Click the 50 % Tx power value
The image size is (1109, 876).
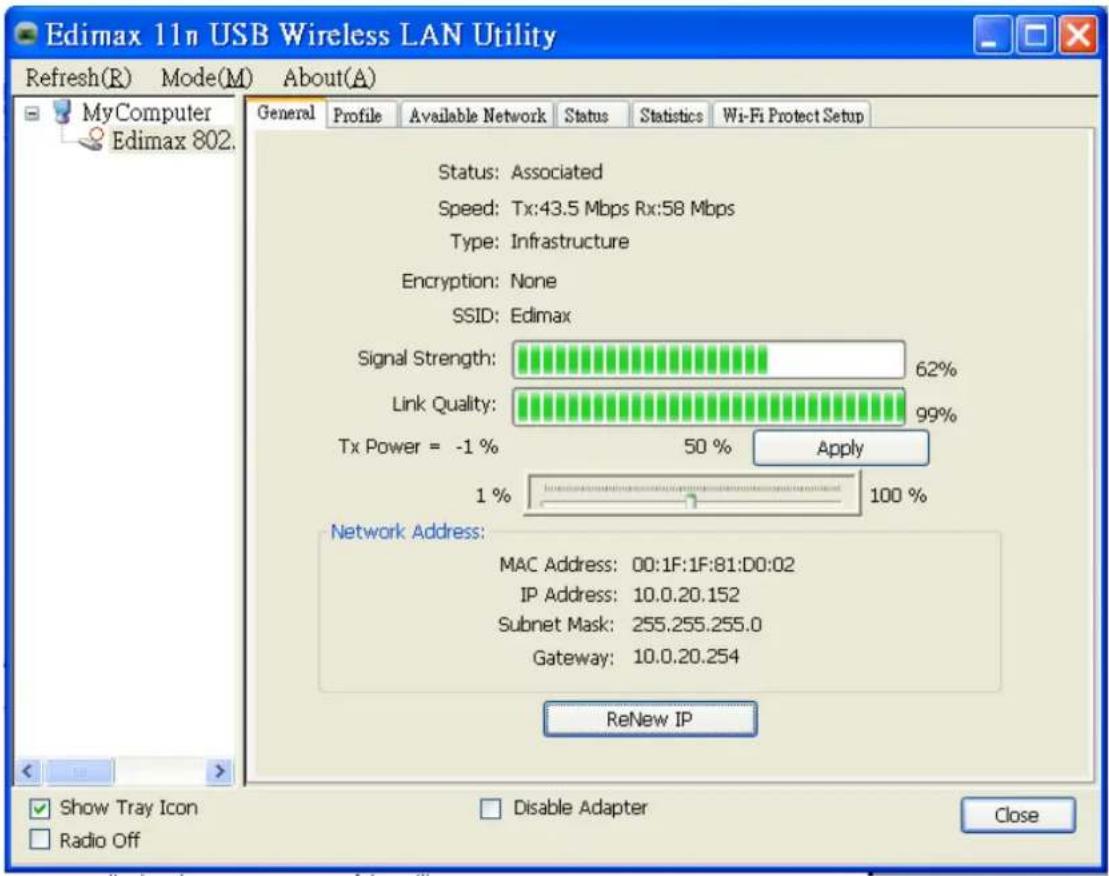(x=707, y=446)
